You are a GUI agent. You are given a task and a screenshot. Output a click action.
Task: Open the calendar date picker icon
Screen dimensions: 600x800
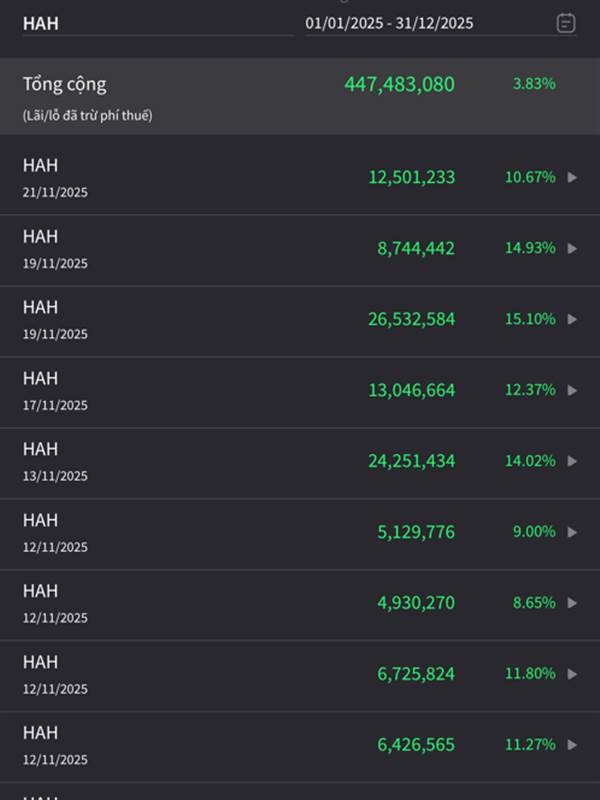click(565, 23)
